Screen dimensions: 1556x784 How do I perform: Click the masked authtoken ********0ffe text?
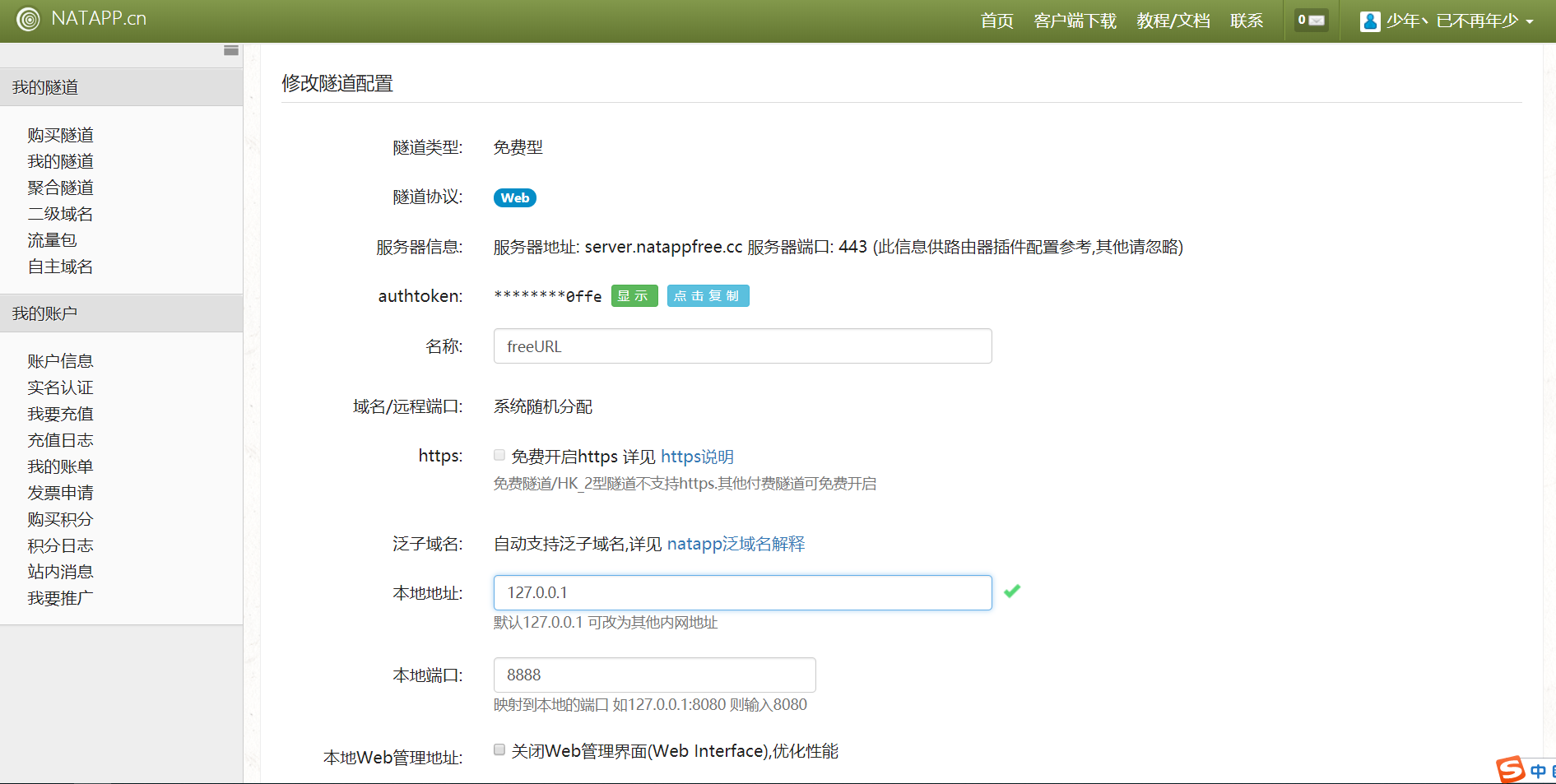click(x=547, y=296)
